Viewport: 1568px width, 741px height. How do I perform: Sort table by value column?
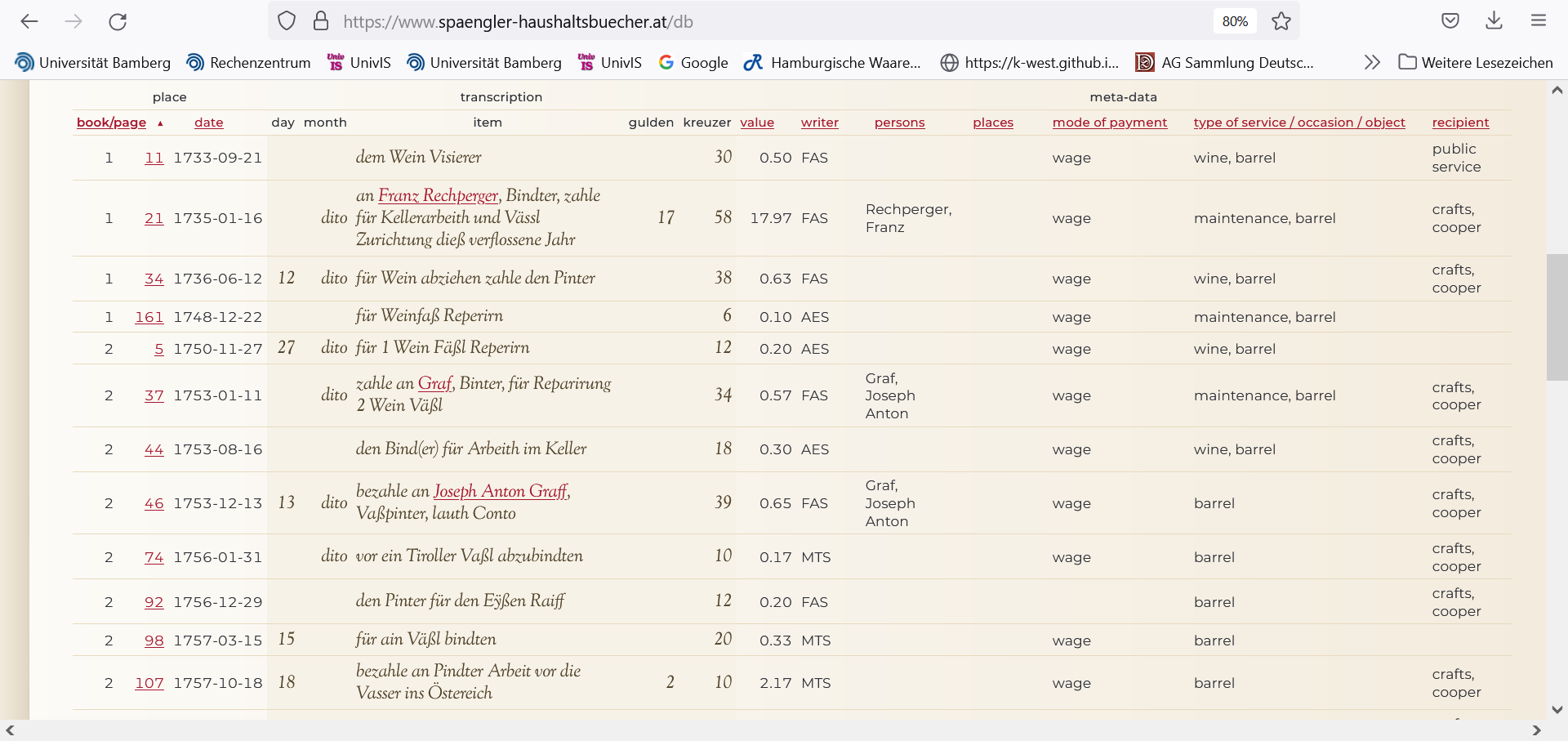[x=757, y=123]
